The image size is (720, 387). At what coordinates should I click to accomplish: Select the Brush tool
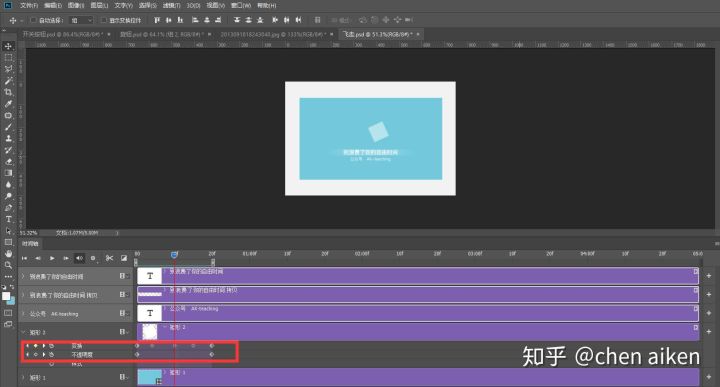[8, 127]
